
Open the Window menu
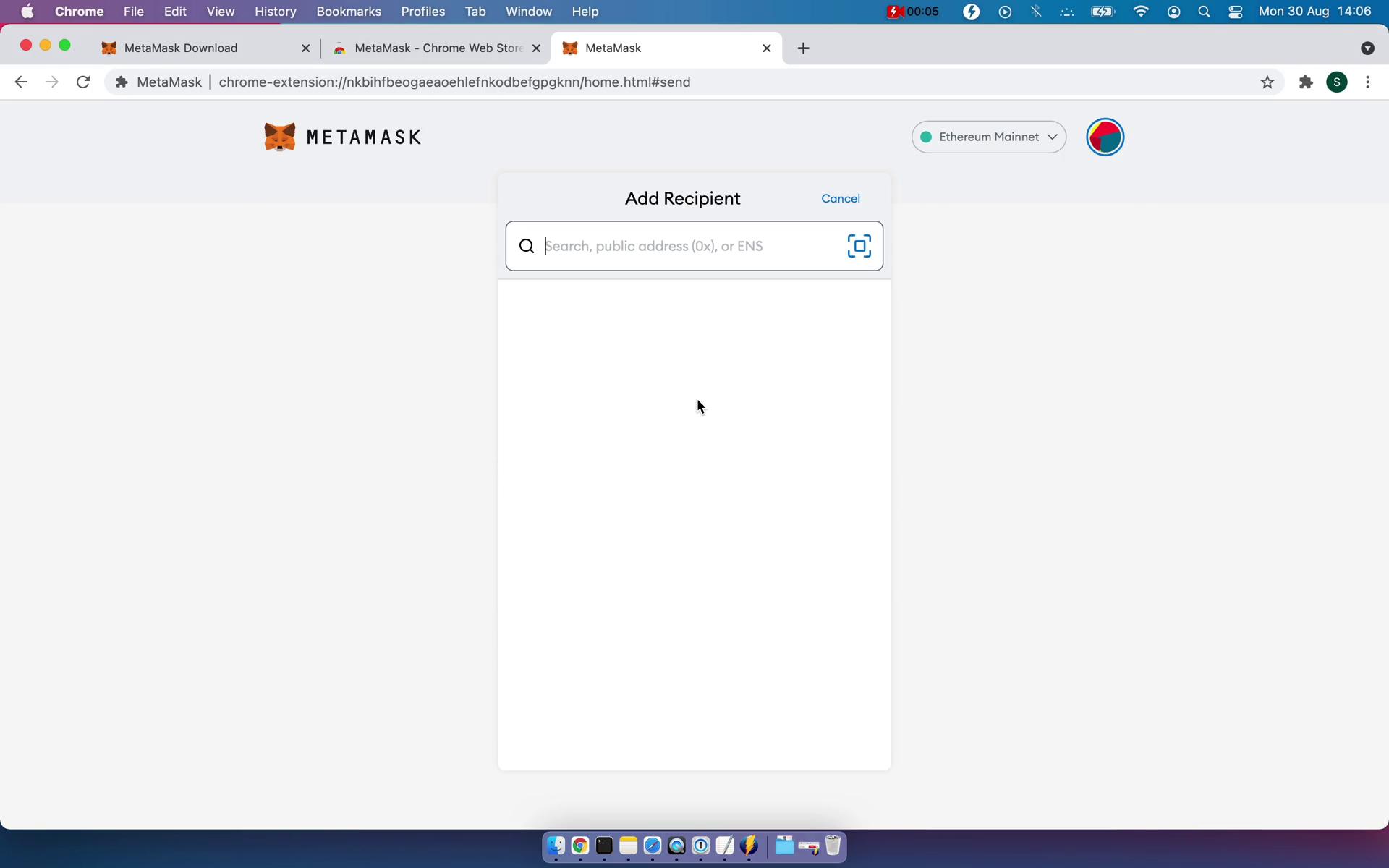(528, 12)
